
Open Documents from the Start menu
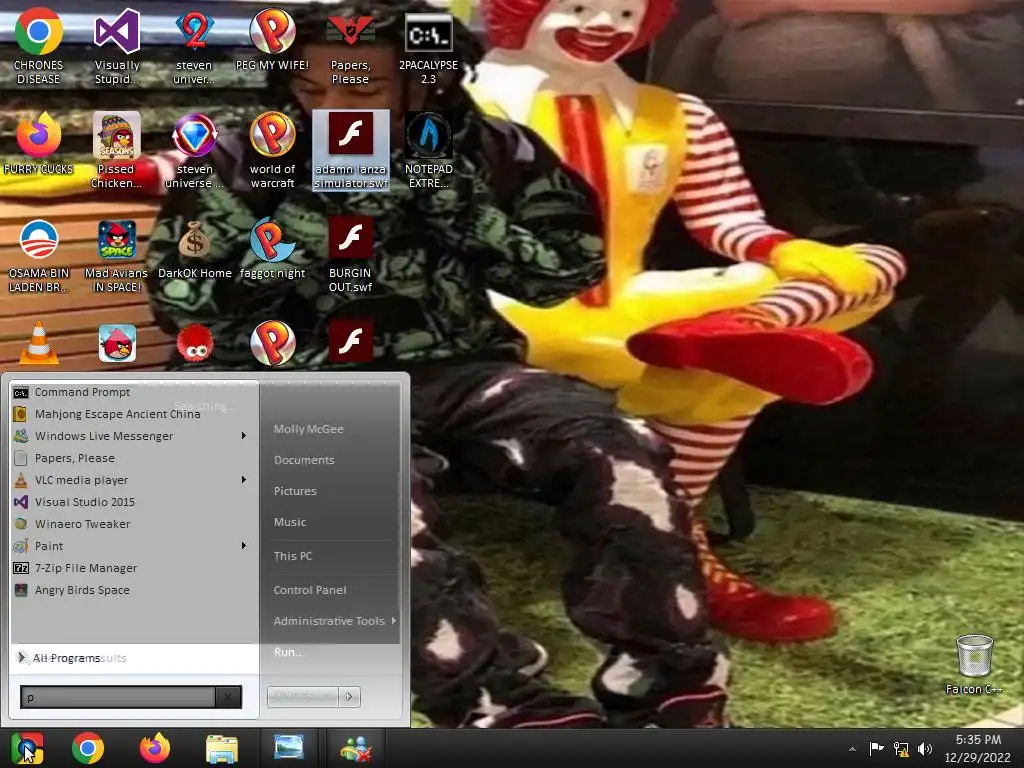pyautogui.click(x=304, y=460)
